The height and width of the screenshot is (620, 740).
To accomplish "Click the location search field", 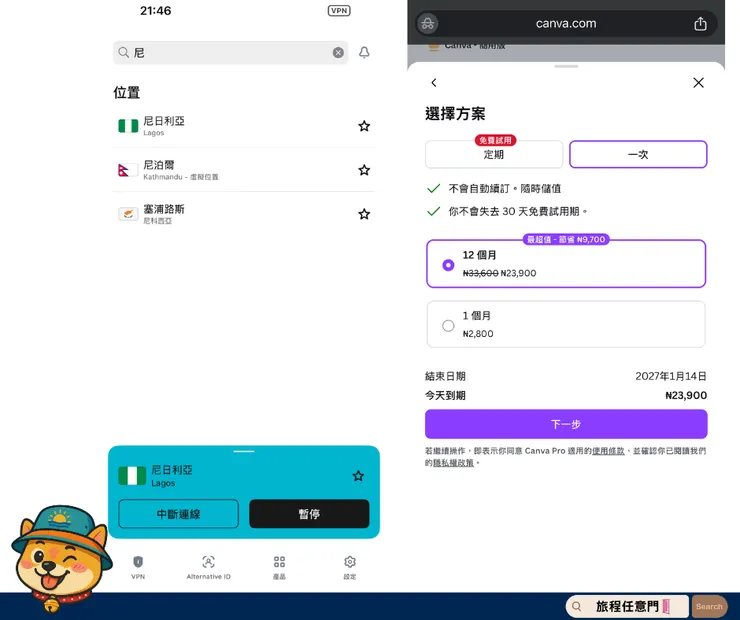I will pyautogui.click(x=230, y=52).
